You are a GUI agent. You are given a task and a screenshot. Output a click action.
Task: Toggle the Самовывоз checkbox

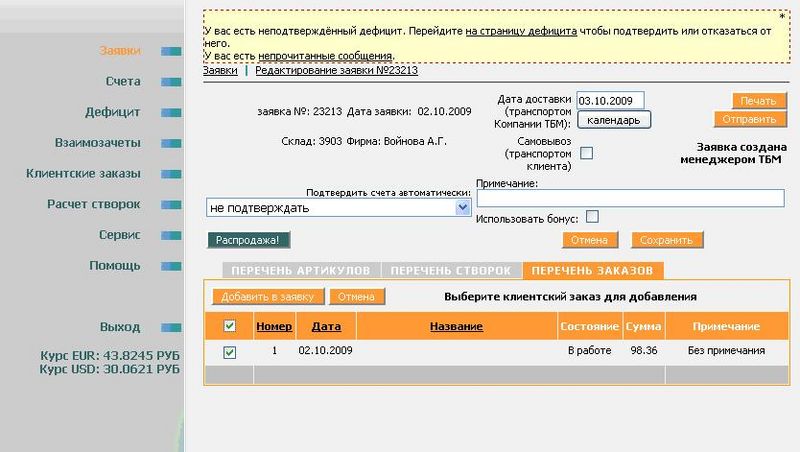click(587, 153)
